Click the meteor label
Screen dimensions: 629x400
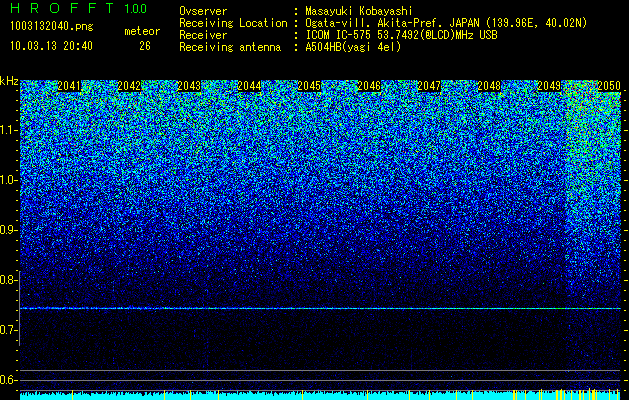[x=142, y=31]
